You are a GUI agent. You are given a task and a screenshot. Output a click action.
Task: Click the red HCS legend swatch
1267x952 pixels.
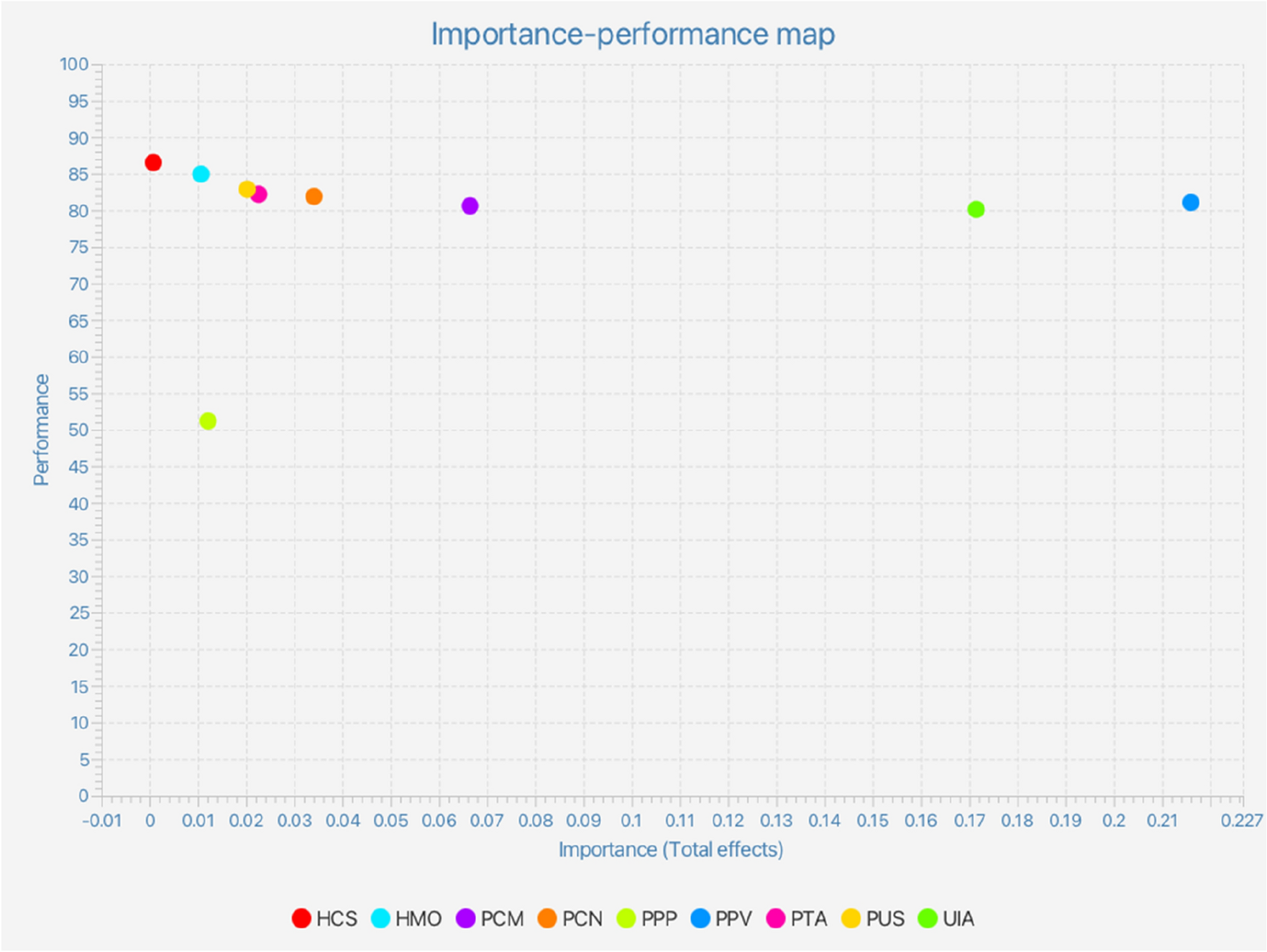(x=301, y=918)
